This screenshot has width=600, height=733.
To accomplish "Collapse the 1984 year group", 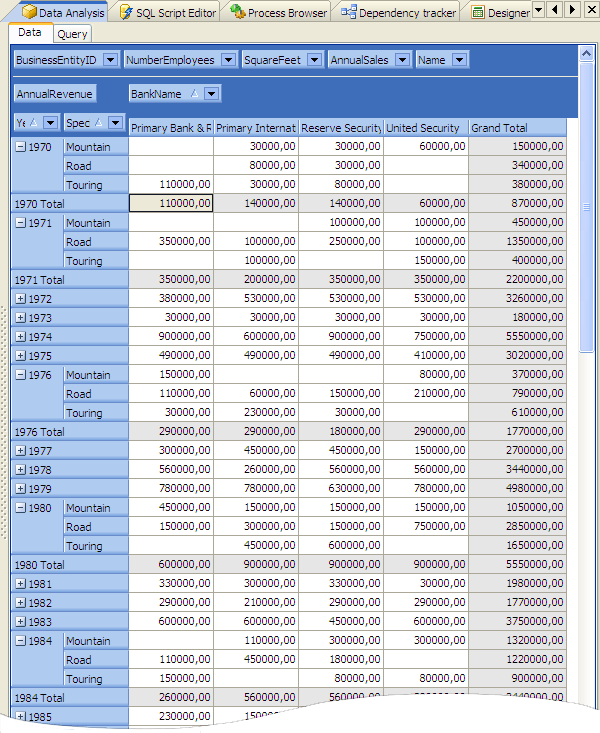I will [20, 641].
